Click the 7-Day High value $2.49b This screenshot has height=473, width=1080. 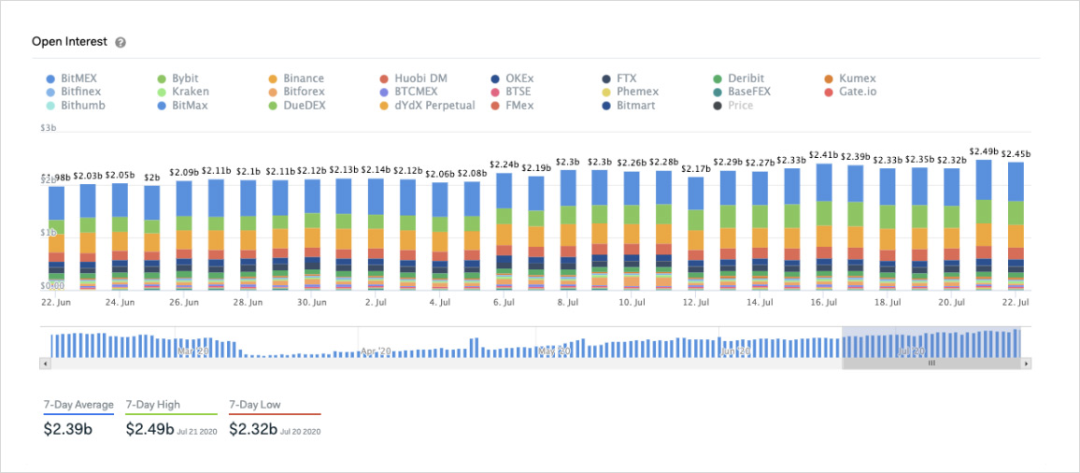point(152,428)
